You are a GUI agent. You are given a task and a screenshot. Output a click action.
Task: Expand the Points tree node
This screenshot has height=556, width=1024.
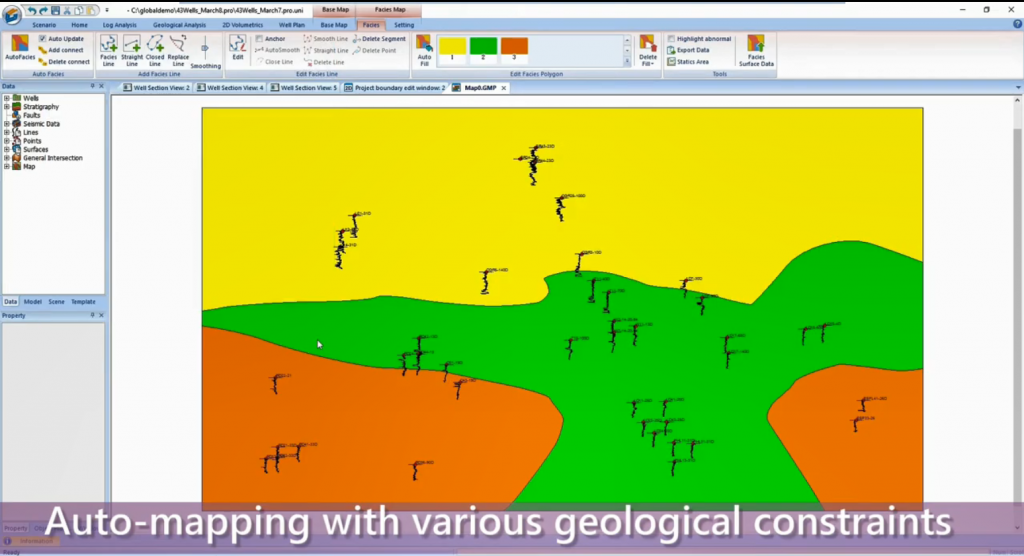(x=7, y=140)
